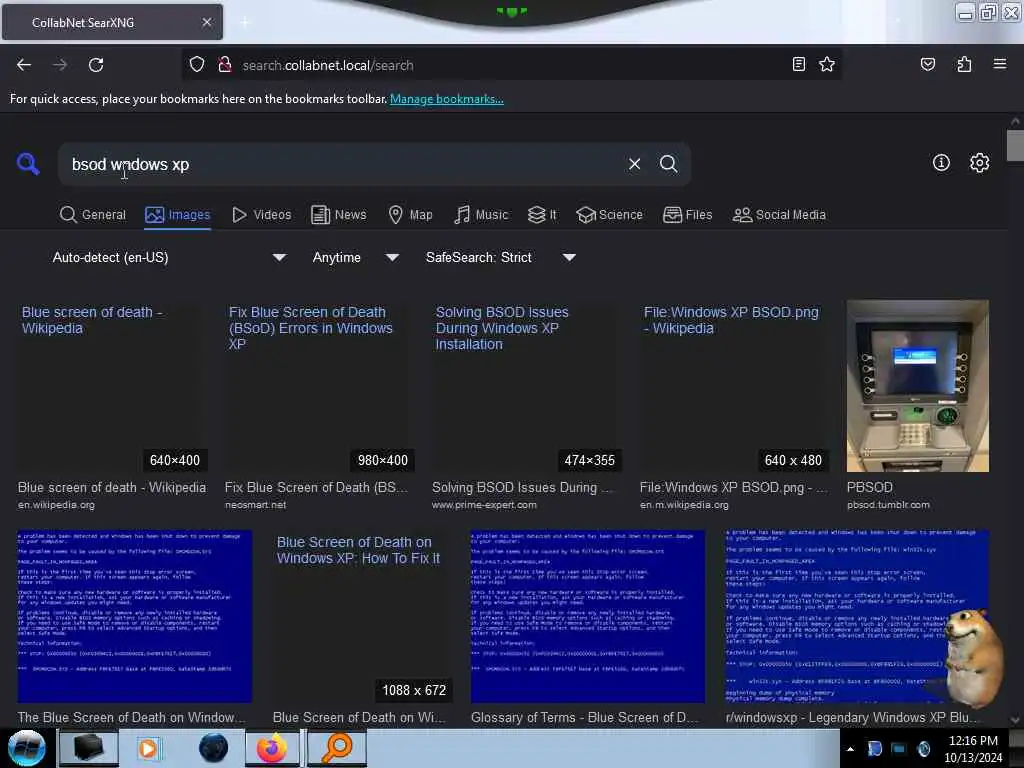
Task: Switch to the News tab
Action: (x=339, y=215)
